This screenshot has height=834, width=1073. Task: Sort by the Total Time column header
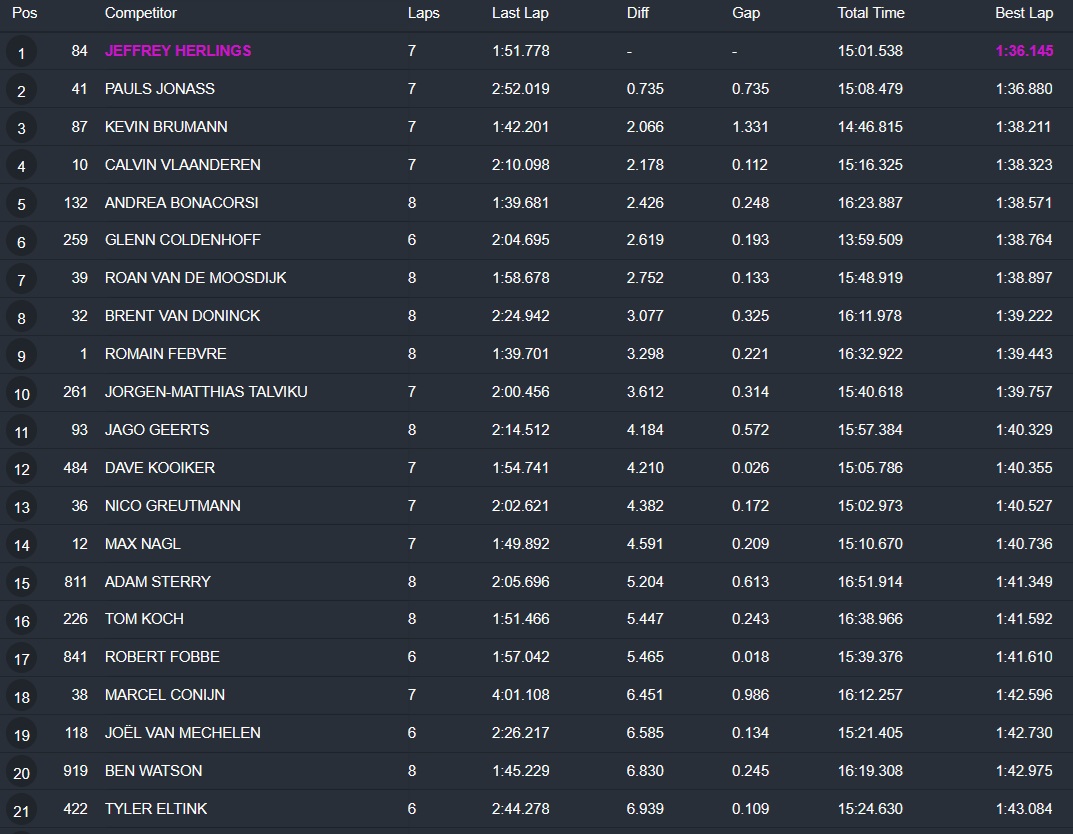point(870,13)
